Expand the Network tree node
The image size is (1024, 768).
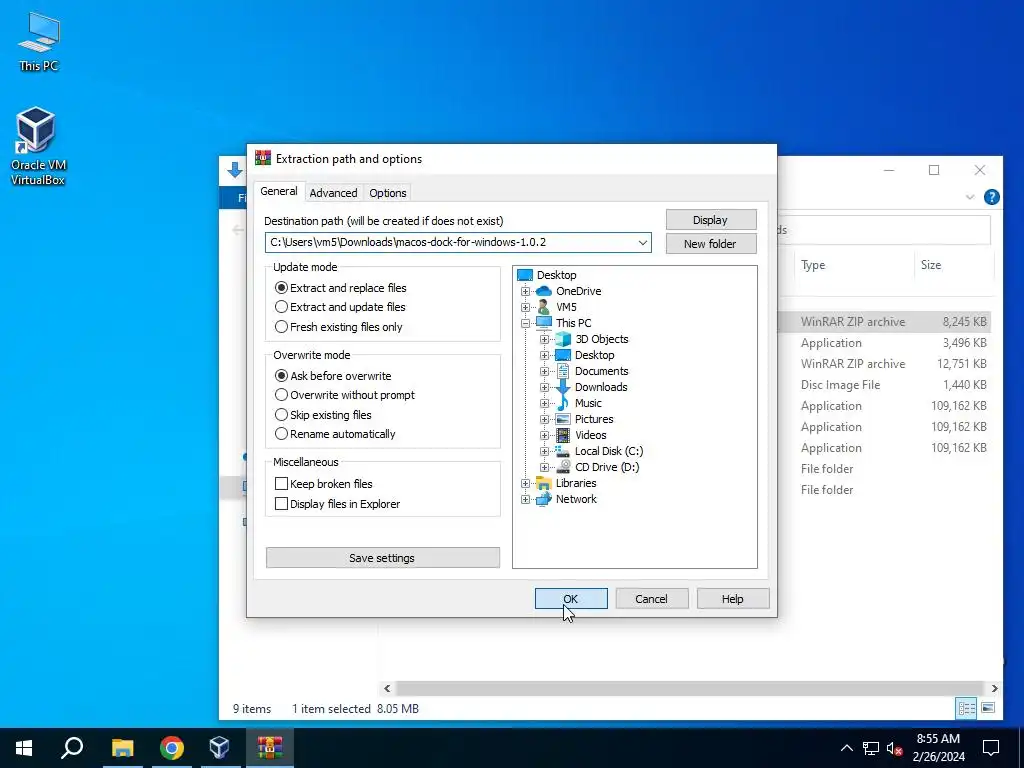tap(525, 500)
